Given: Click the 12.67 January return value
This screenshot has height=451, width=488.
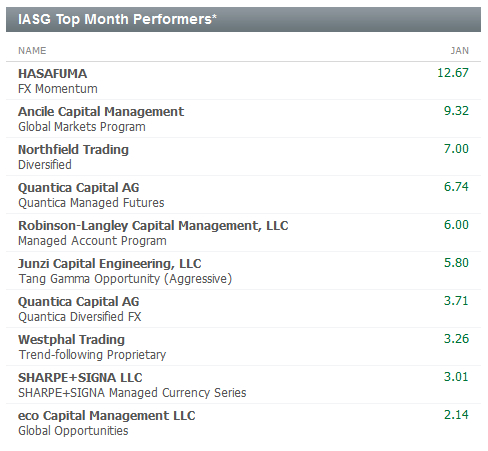Looking at the screenshot, I should (x=453, y=73).
